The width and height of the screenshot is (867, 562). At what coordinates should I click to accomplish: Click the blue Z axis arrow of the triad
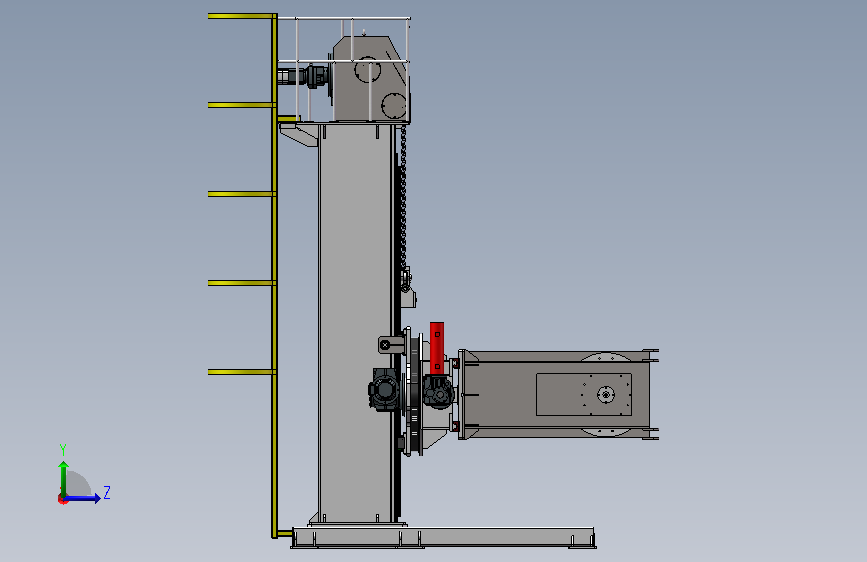pos(83,498)
